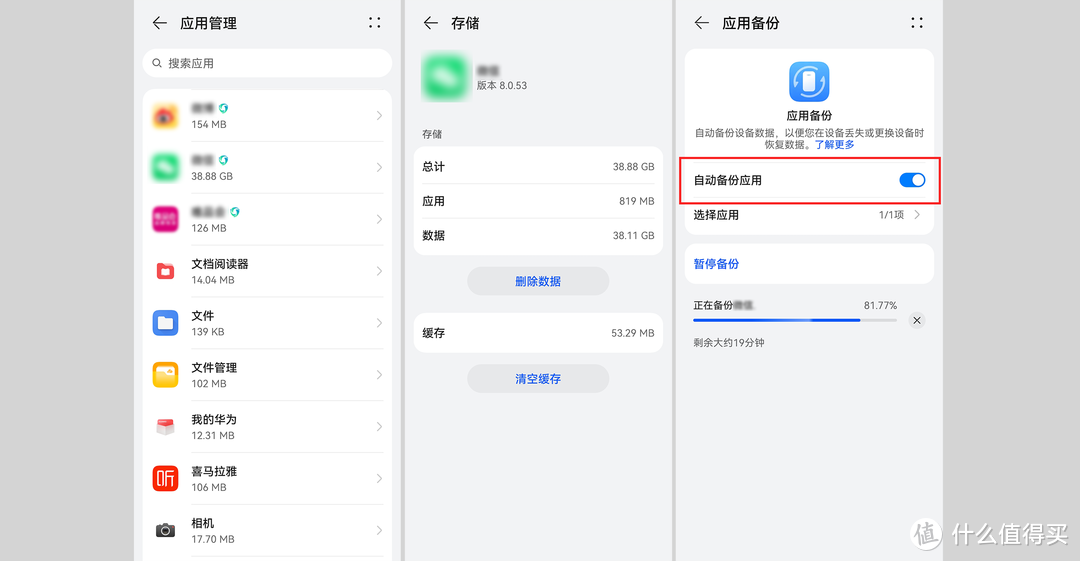Tap back arrow in 存储 header
This screenshot has height=561, width=1080.
(431, 23)
